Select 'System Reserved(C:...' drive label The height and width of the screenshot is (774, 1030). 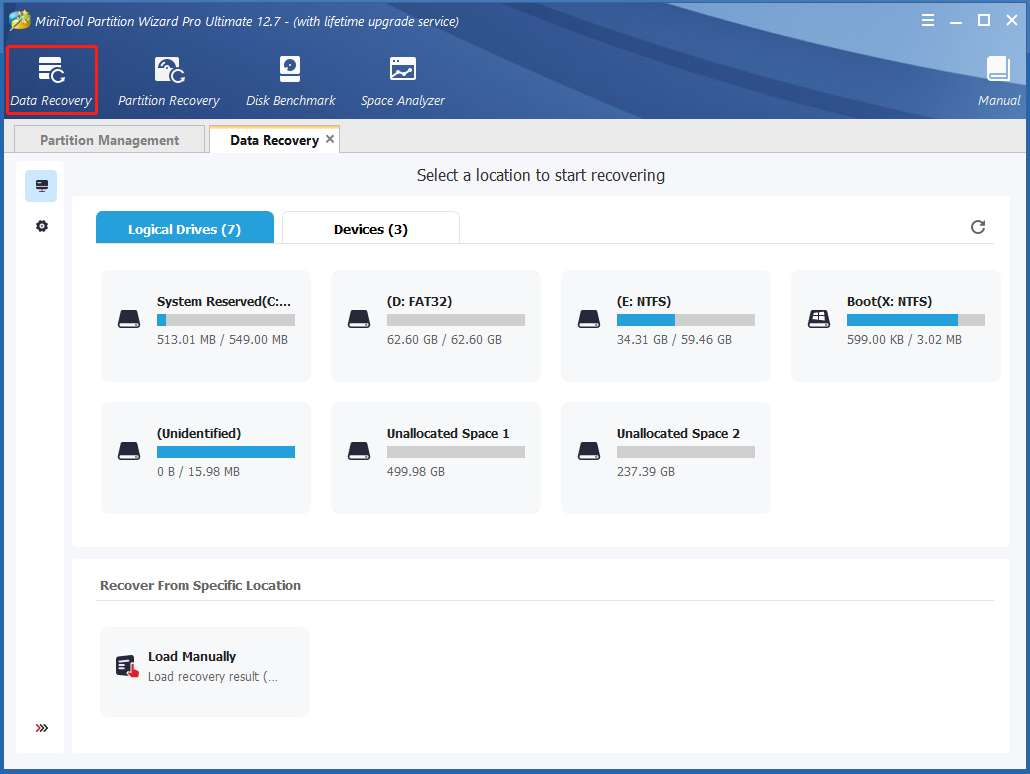pyautogui.click(x=223, y=301)
